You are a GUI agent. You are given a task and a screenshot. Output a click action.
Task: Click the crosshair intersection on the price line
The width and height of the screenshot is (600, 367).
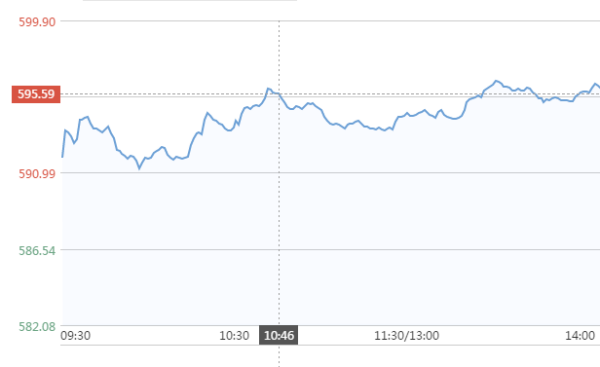279,94
